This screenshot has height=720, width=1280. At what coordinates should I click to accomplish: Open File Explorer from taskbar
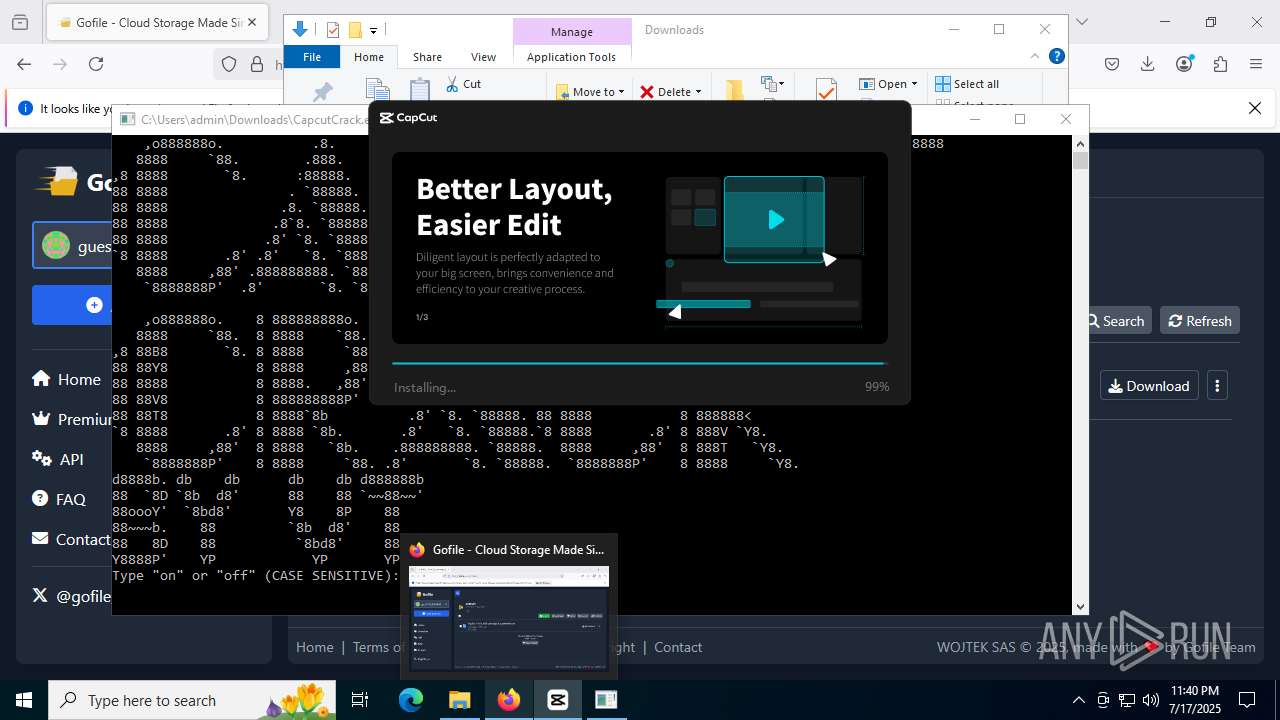pyautogui.click(x=459, y=700)
